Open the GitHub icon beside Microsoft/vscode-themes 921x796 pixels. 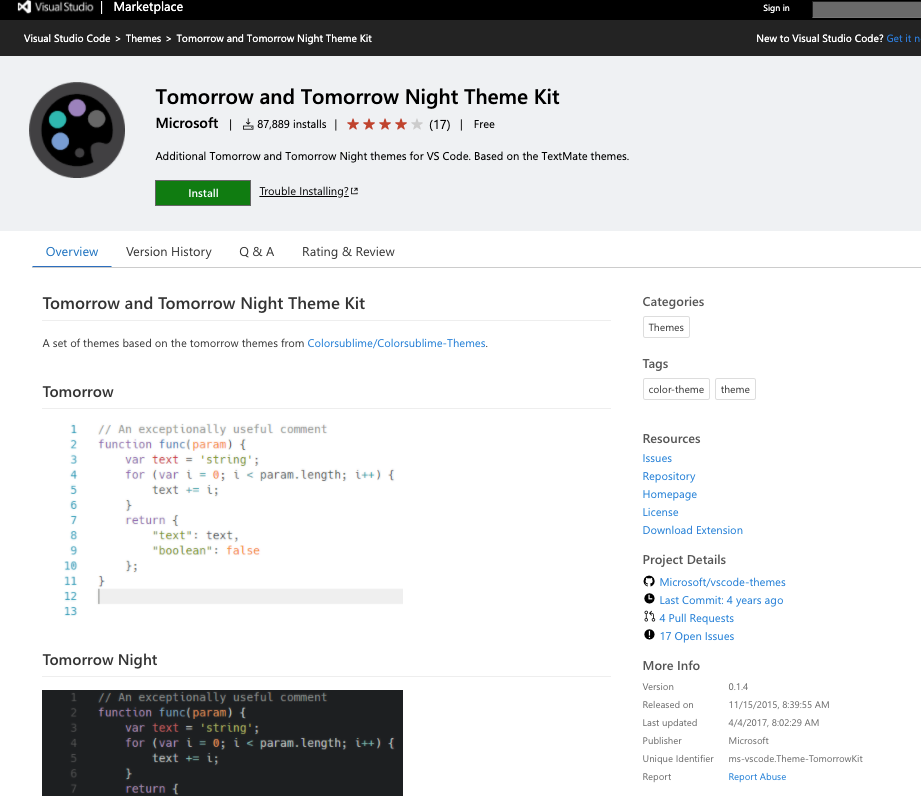(650, 581)
